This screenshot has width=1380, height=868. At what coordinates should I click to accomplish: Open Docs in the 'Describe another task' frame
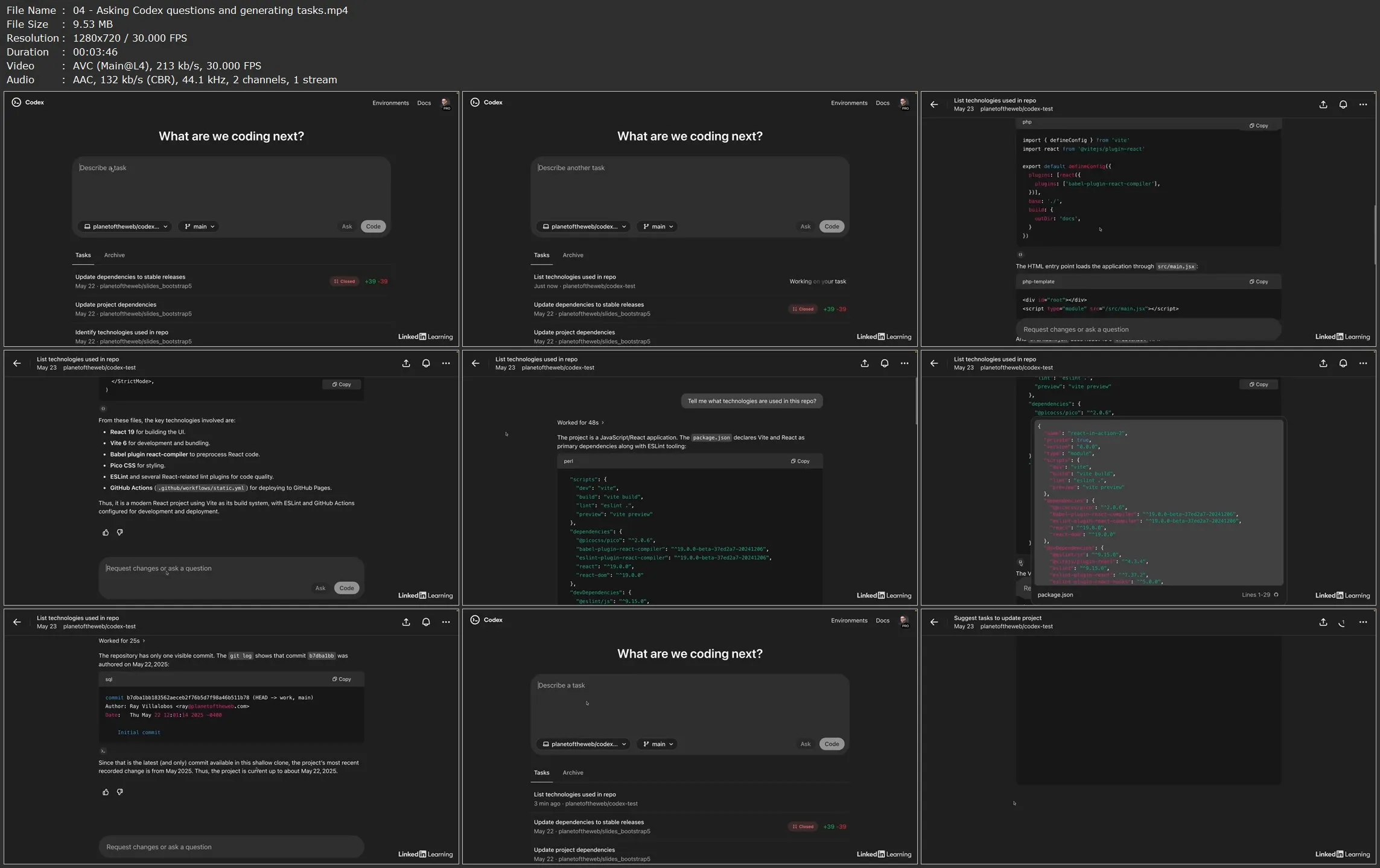(882, 103)
